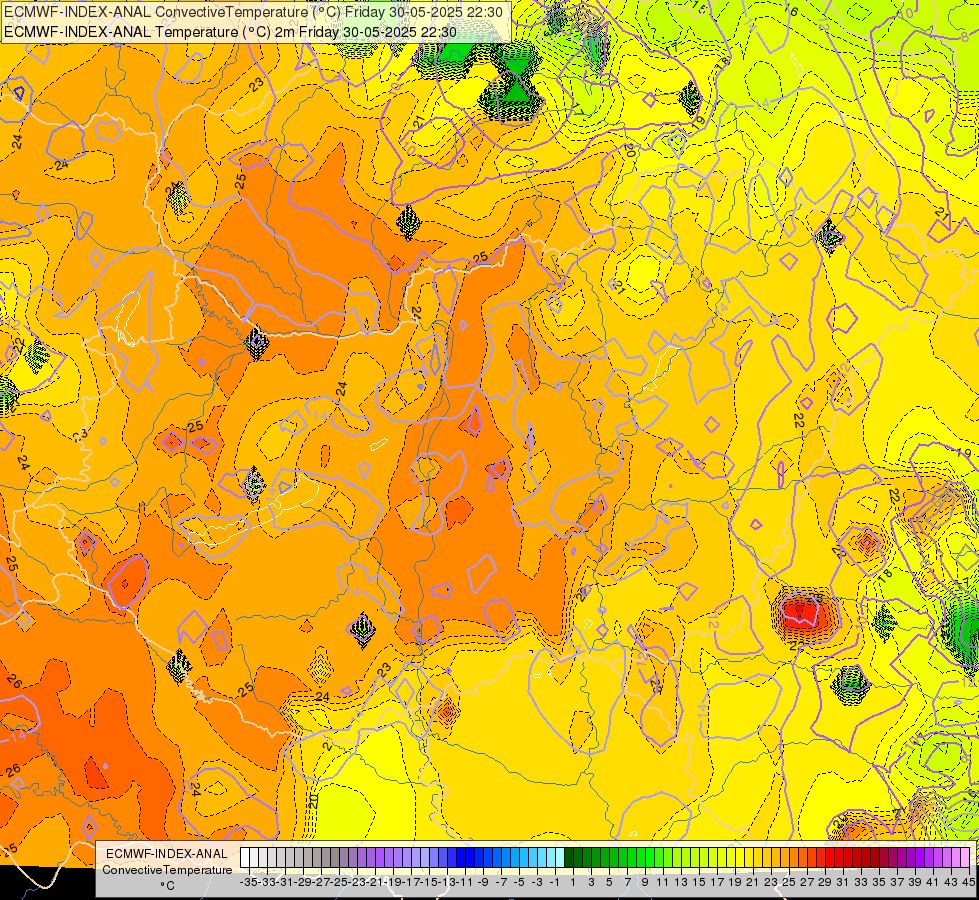Image resolution: width=979 pixels, height=900 pixels.
Task: Select the deep blue swatch above -11 in the legend
Action: pyautogui.click(x=461, y=858)
